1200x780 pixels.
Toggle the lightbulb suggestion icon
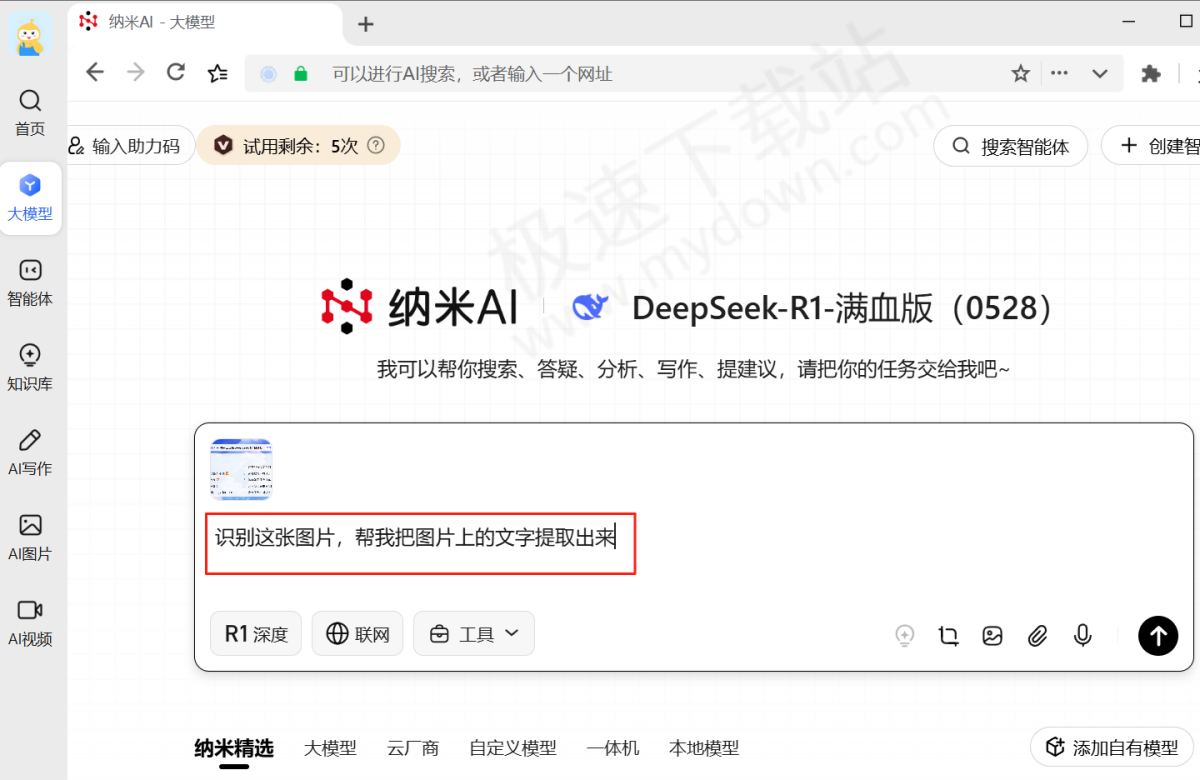(x=904, y=635)
